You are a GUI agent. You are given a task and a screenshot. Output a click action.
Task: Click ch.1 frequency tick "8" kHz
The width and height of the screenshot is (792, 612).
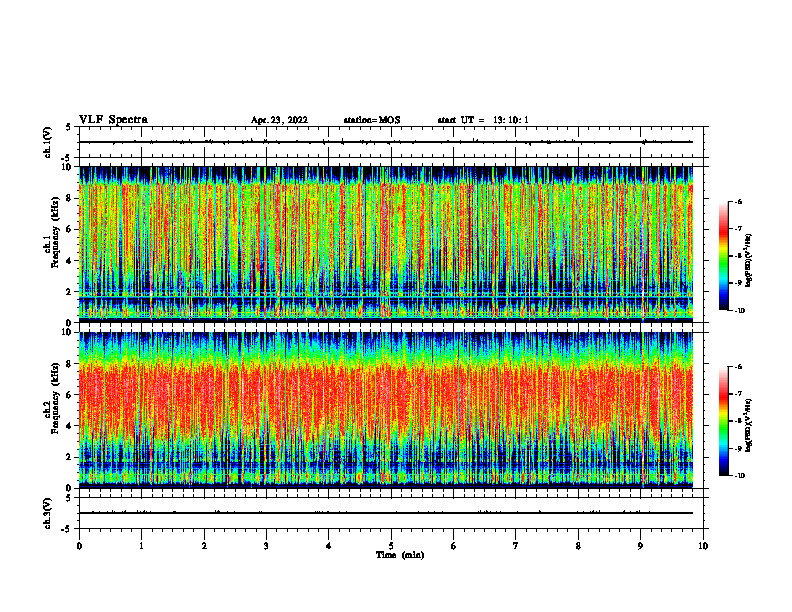(x=71, y=198)
